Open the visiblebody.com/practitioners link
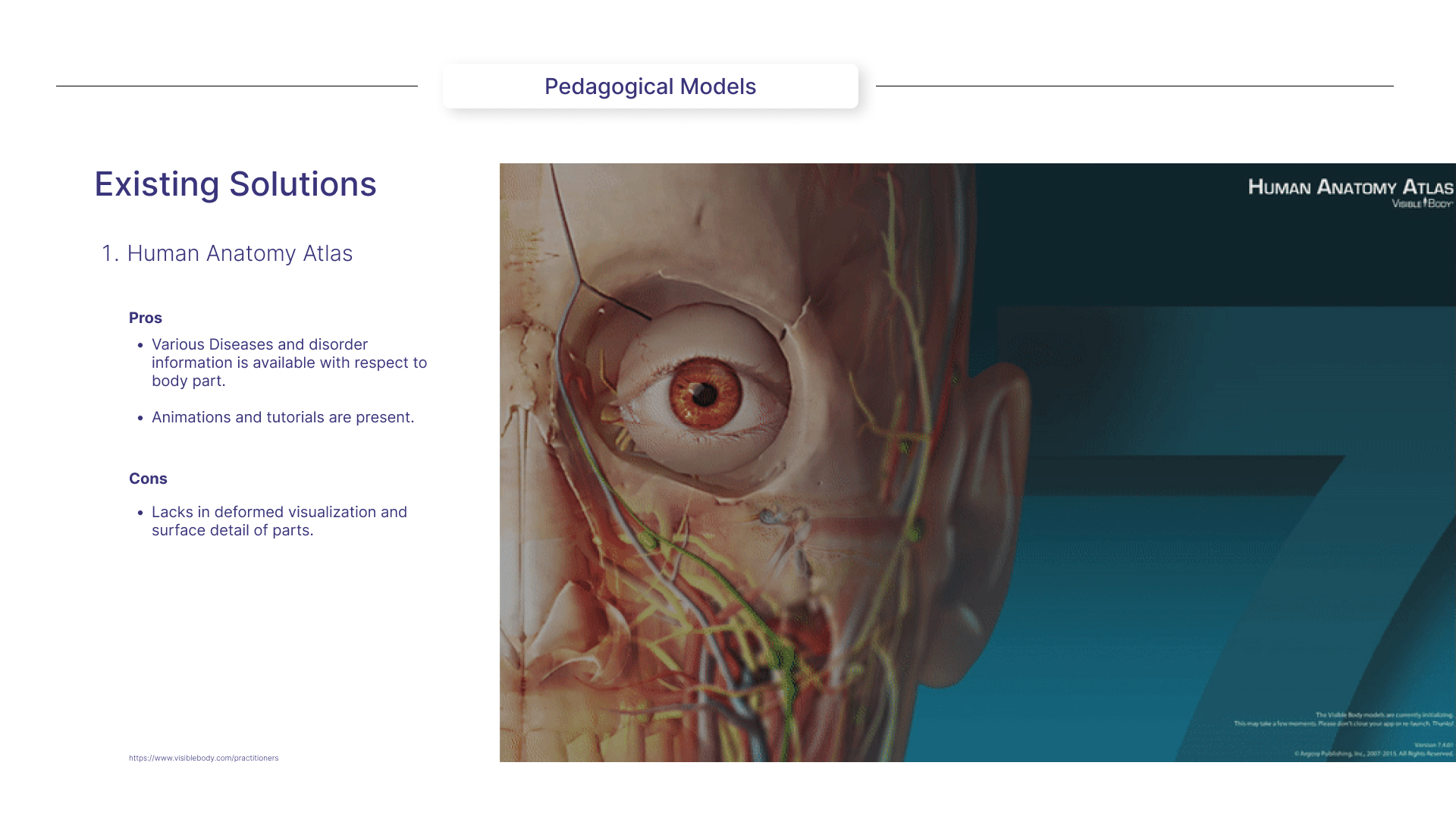This screenshot has width=1456, height=819. (203, 758)
